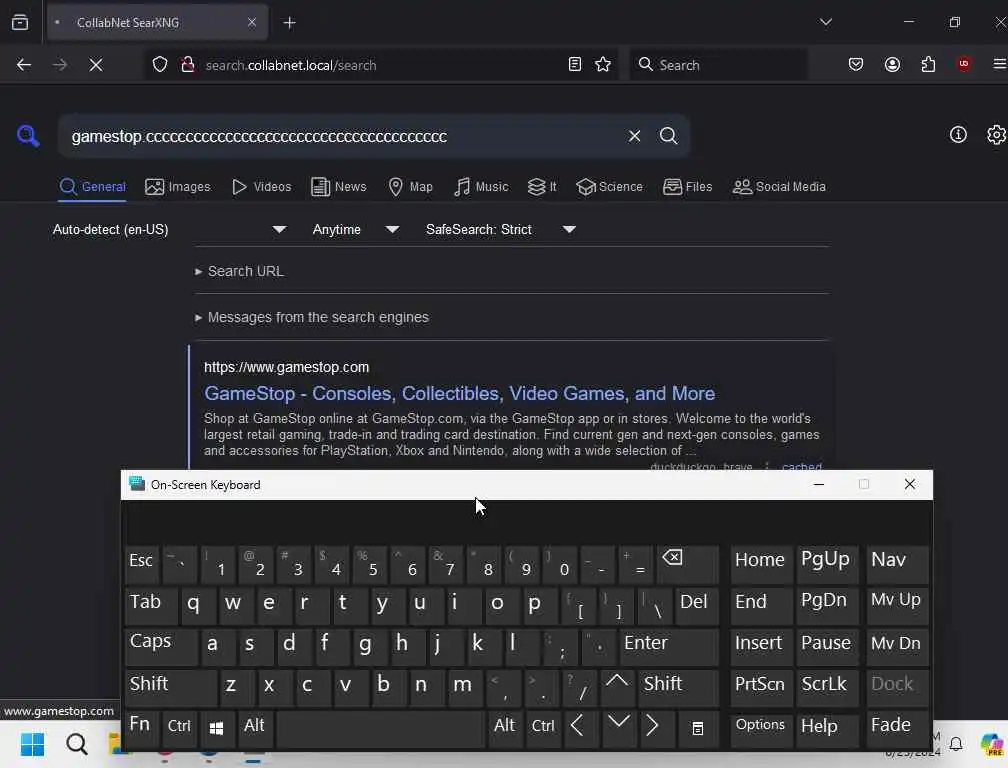Click in the gamestop search query field
1008x768 pixels.
click(341, 136)
